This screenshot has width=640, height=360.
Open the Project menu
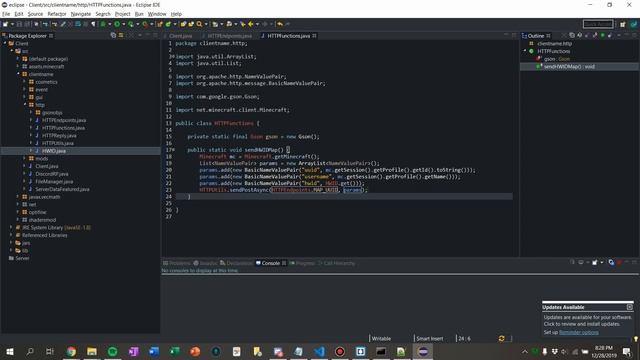pos(122,14)
